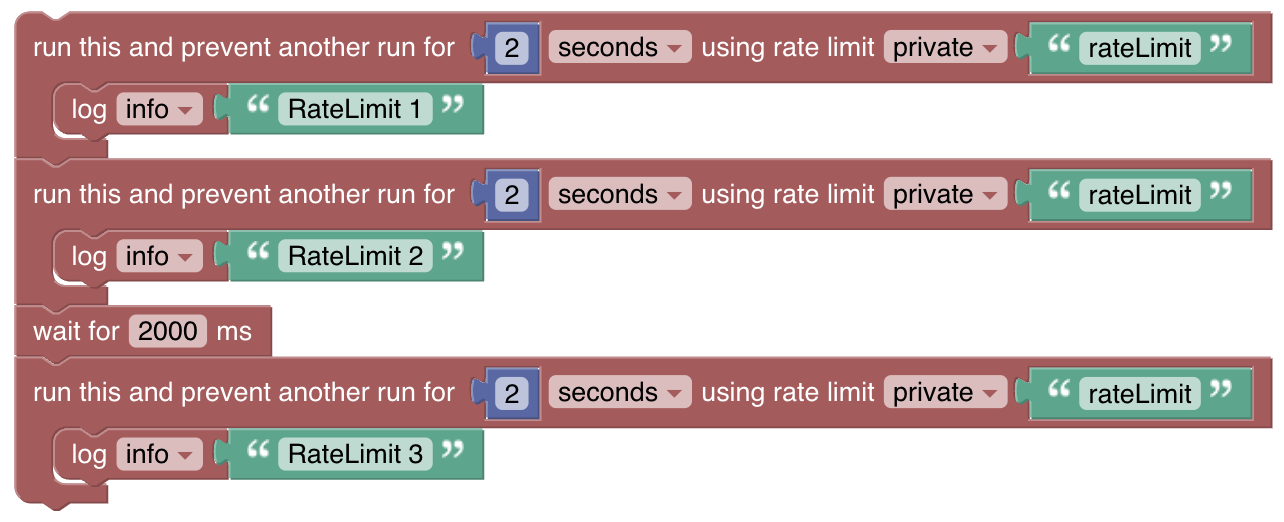This screenshot has width=1284, height=522.
Task: Edit the "RateLimit 3" text field
Action: (x=355, y=455)
